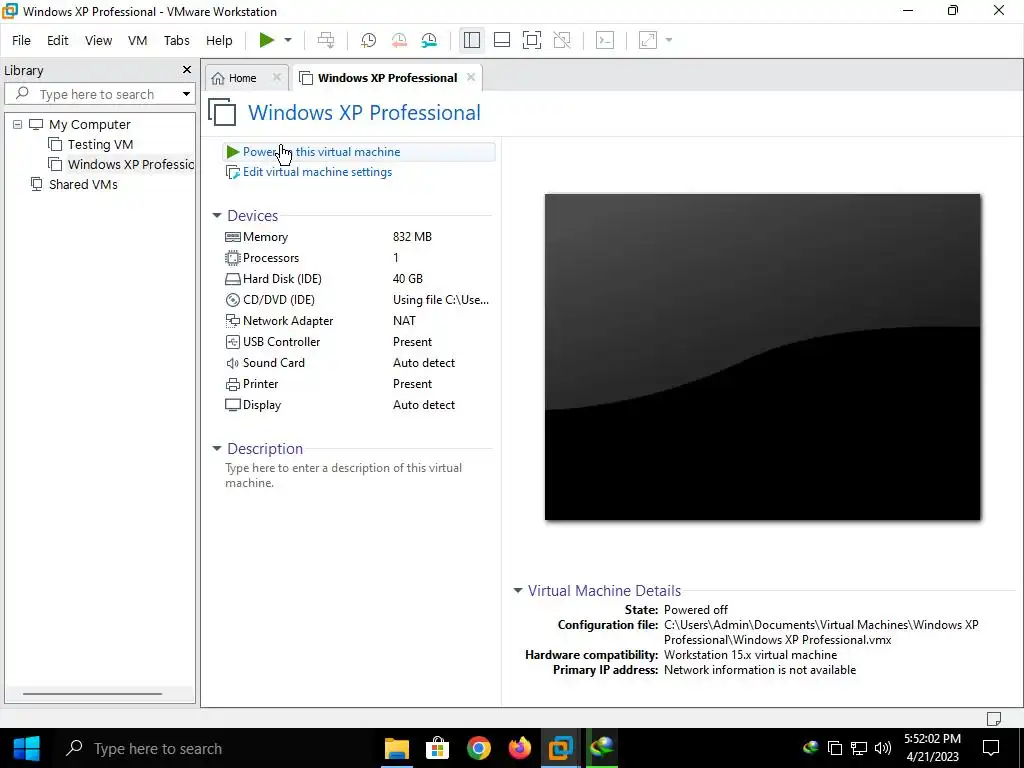Open File Explorer from the taskbar
Image resolution: width=1024 pixels, height=768 pixels.
396,748
